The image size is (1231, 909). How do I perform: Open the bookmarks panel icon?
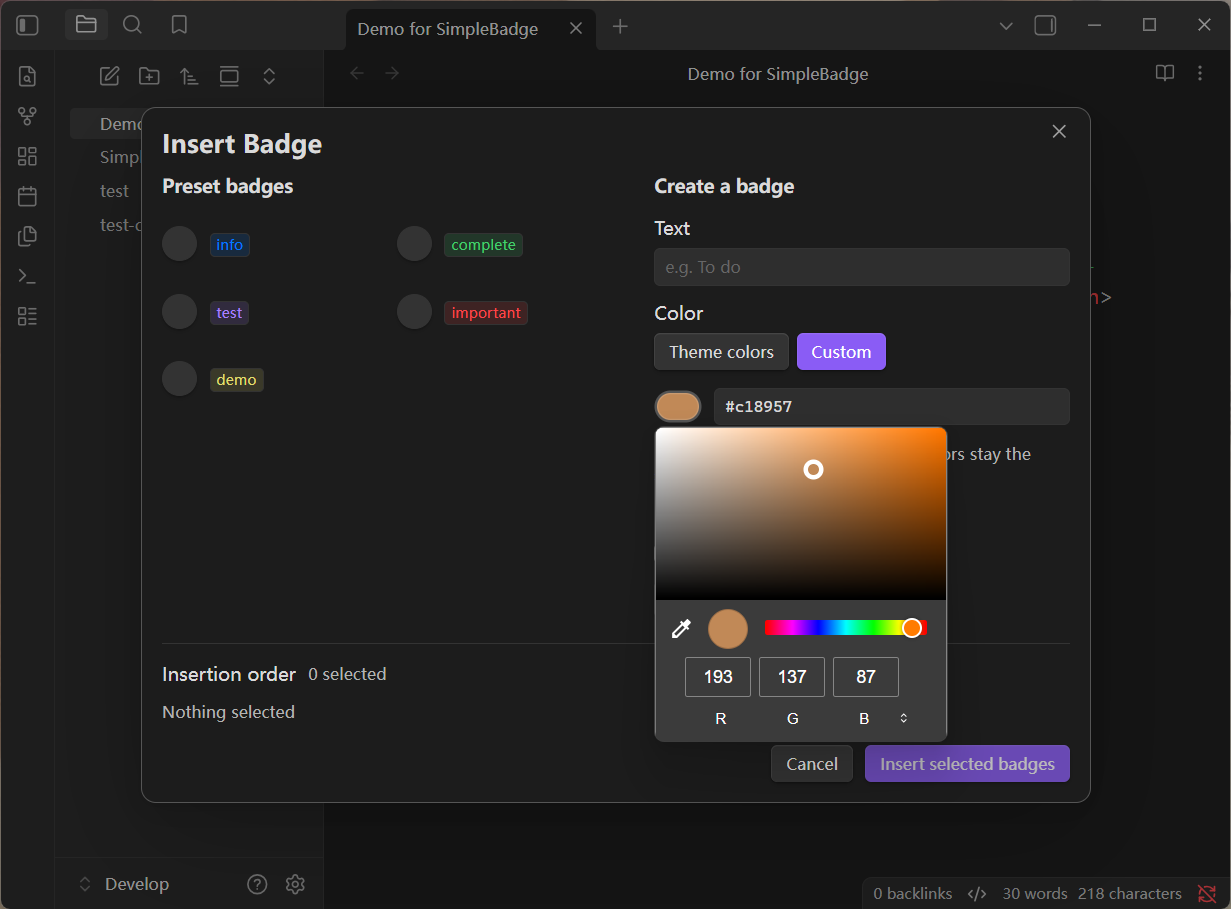coord(179,25)
